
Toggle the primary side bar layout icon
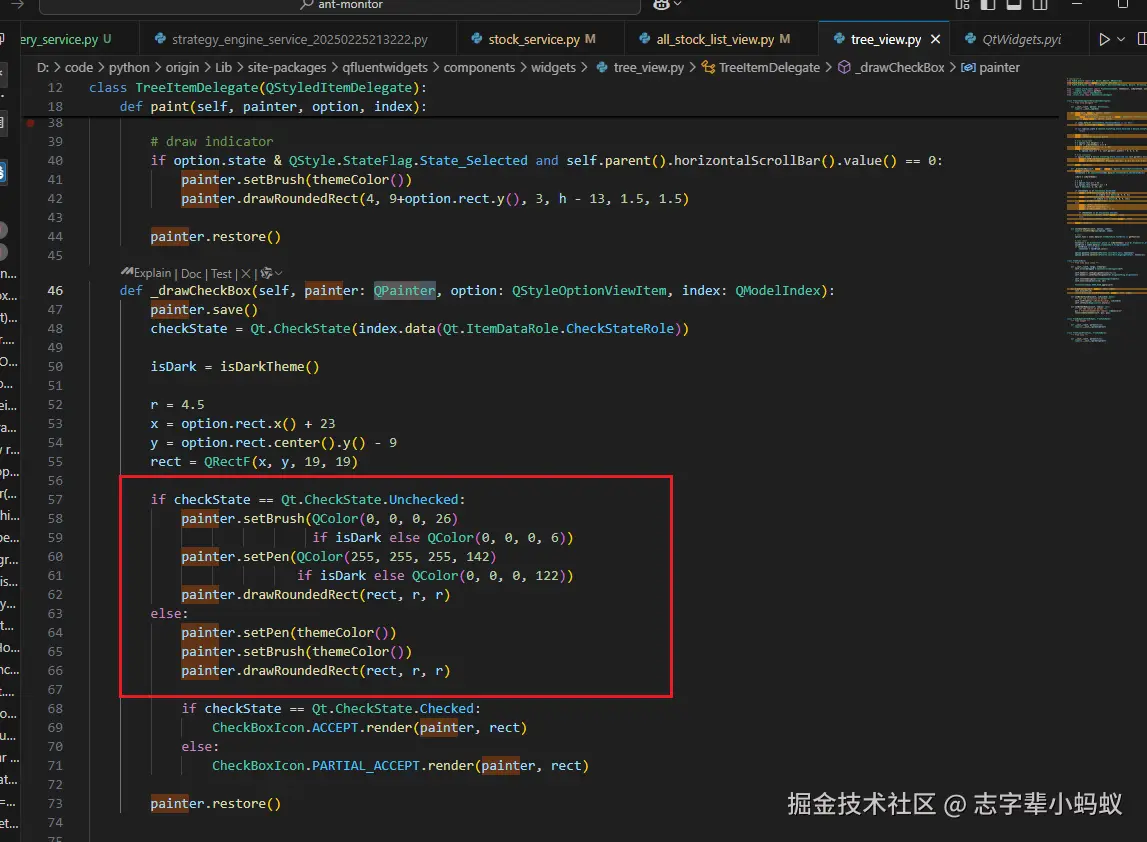tap(988, 4)
